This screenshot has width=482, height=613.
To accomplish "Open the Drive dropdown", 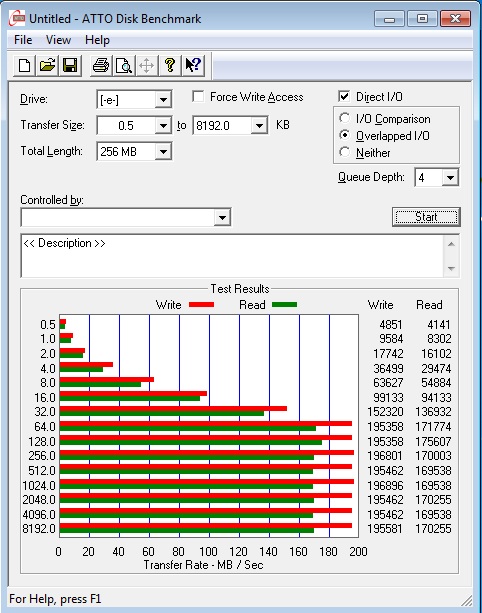I will [163, 100].
